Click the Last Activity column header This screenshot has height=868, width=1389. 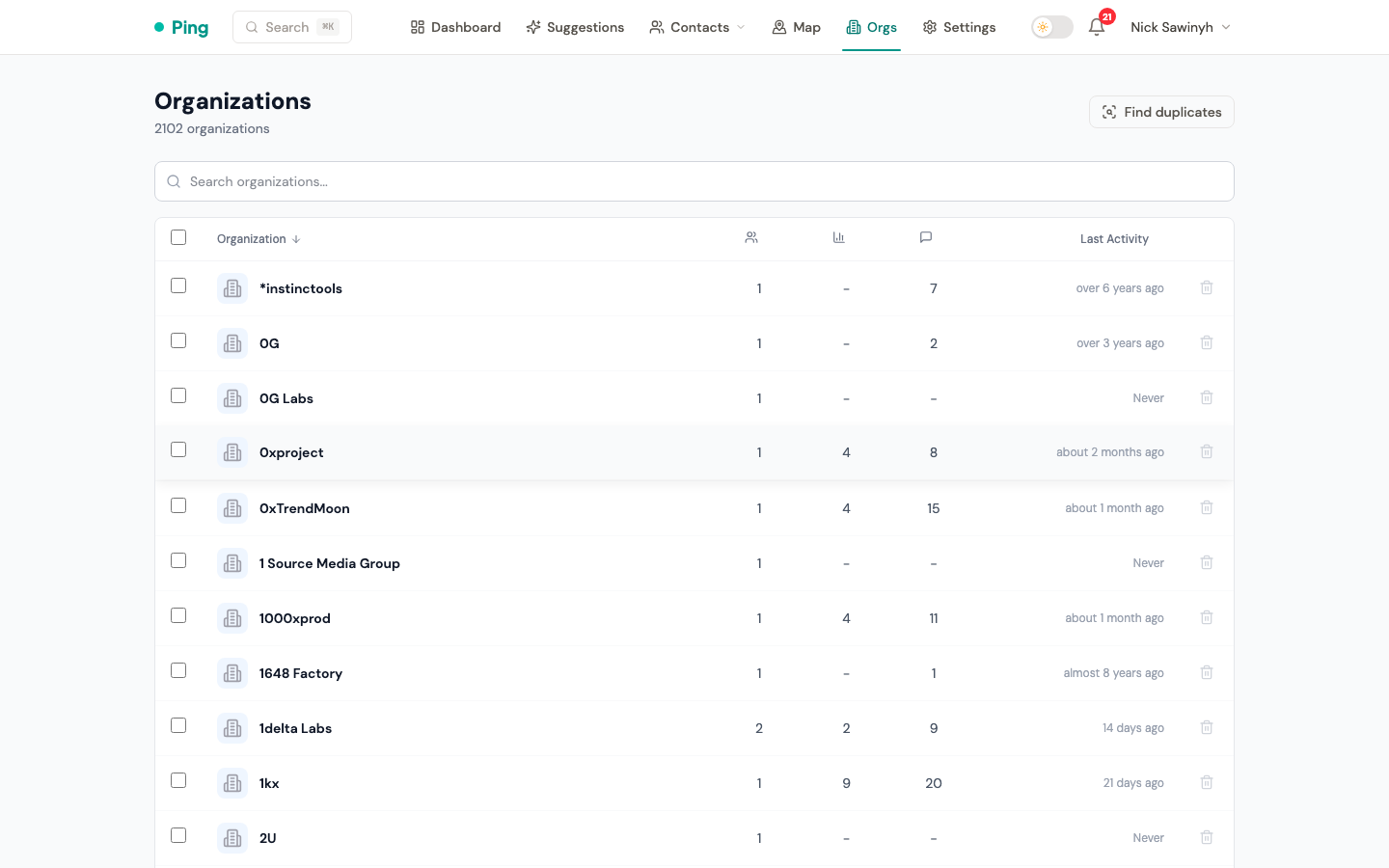pos(1114,239)
